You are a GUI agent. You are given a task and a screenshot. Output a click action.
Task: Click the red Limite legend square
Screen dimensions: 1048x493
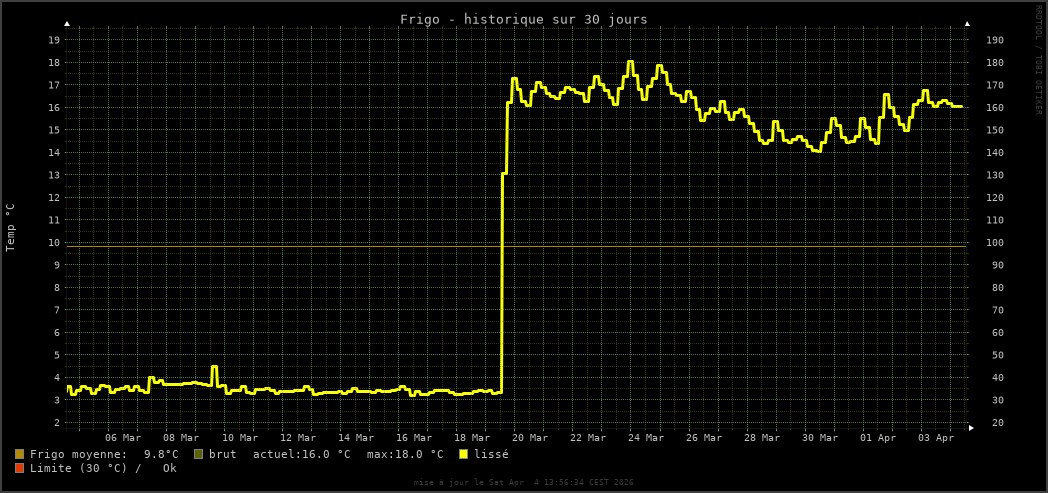pos(19,468)
